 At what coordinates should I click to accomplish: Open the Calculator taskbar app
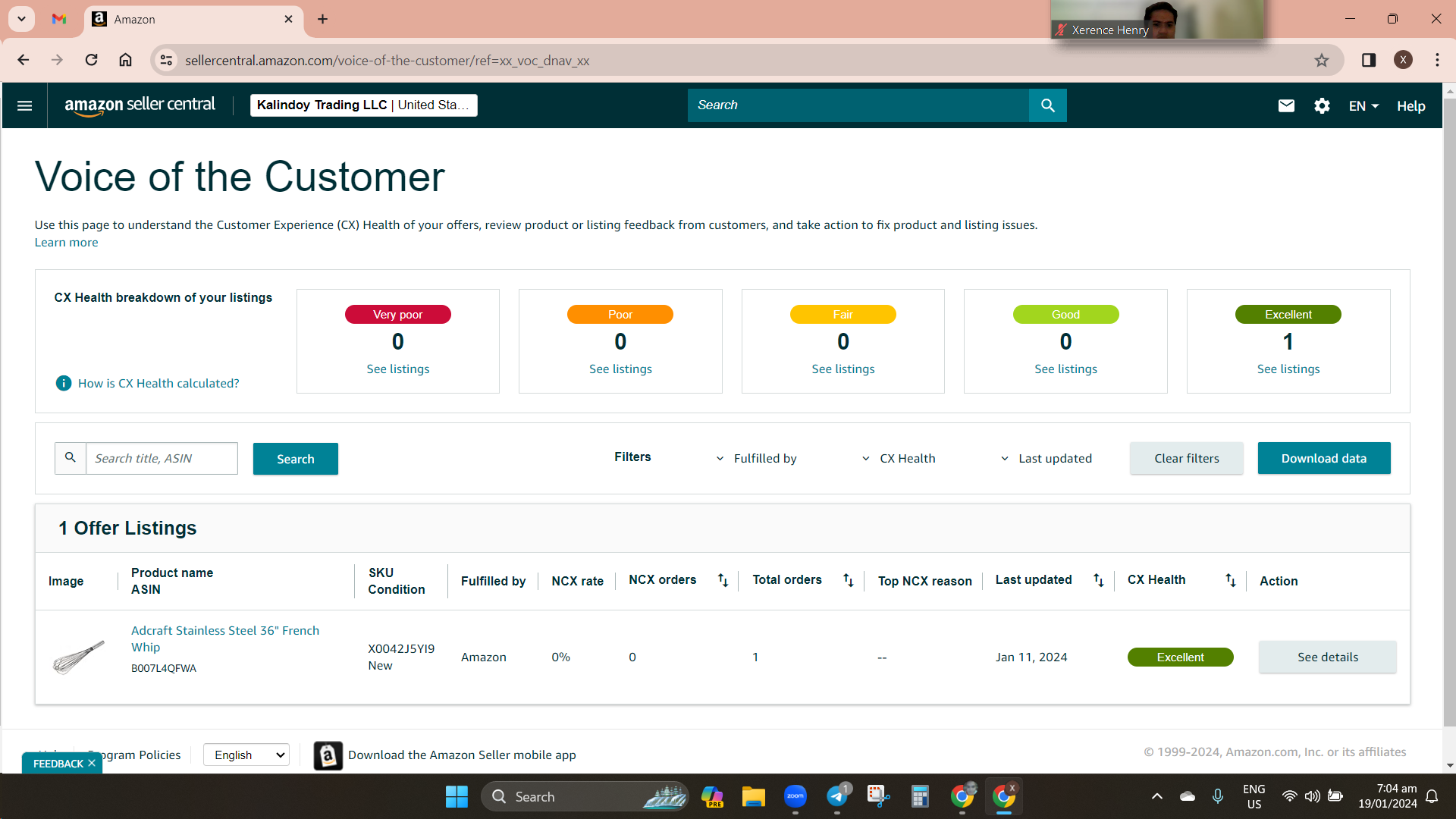[x=920, y=796]
